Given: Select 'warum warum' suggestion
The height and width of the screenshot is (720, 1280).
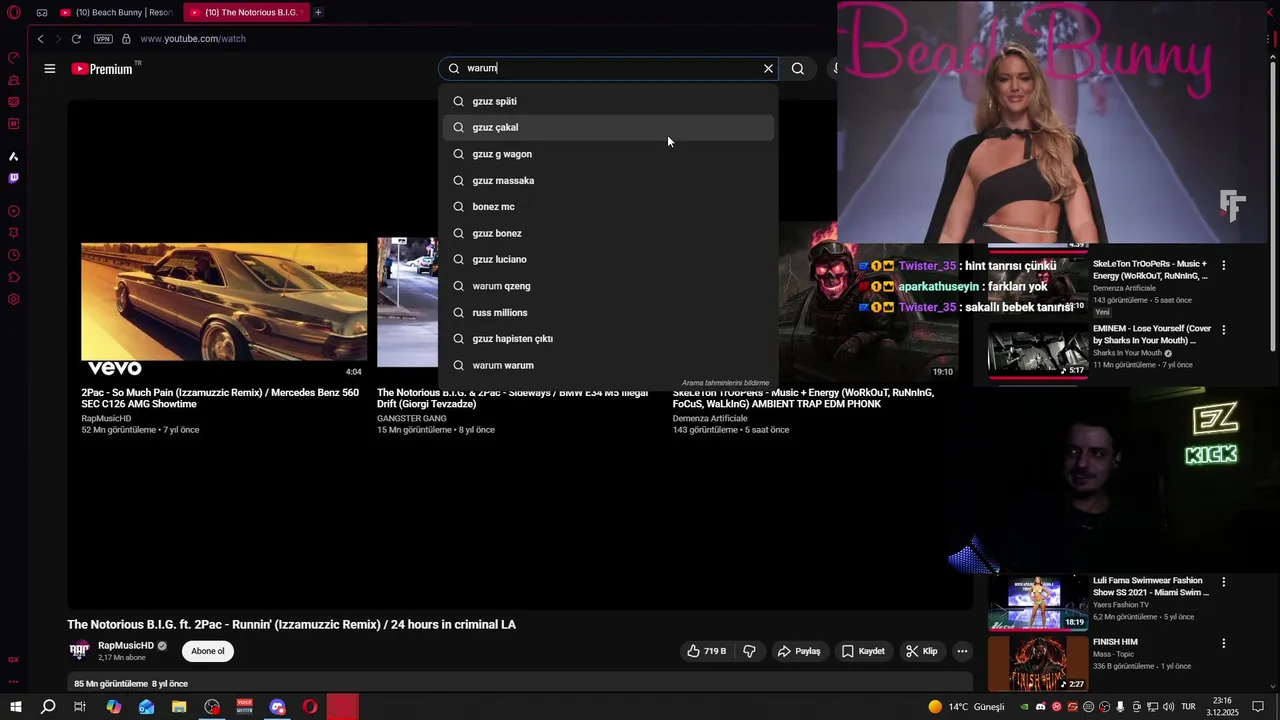Looking at the screenshot, I should [x=608, y=365].
